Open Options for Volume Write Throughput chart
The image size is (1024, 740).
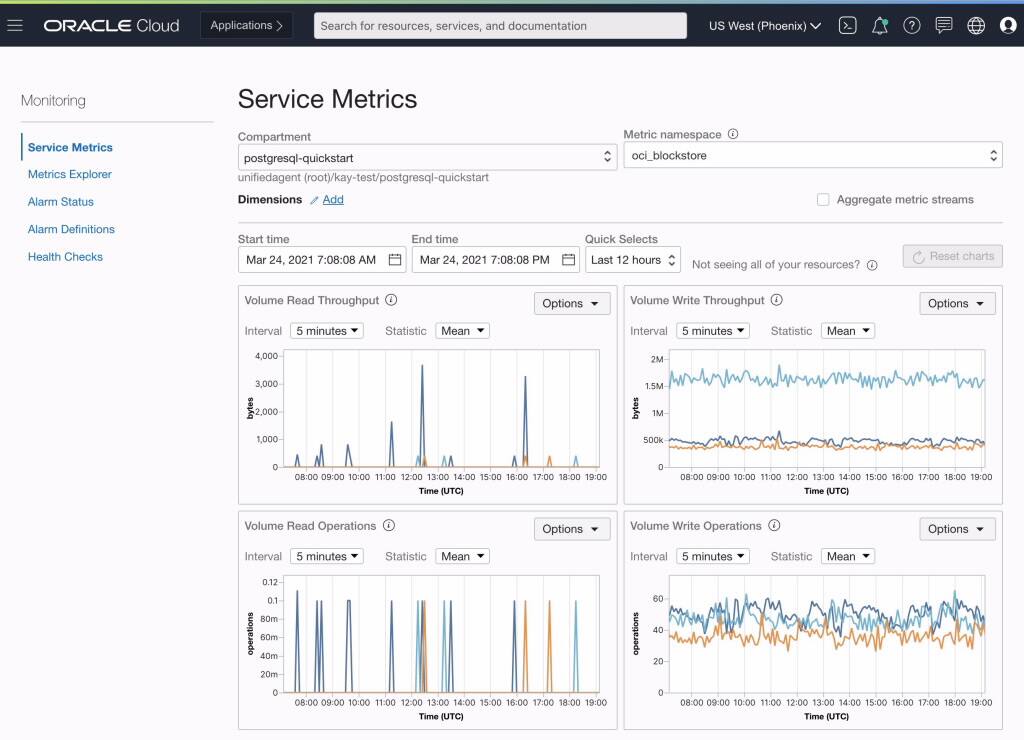(956, 303)
